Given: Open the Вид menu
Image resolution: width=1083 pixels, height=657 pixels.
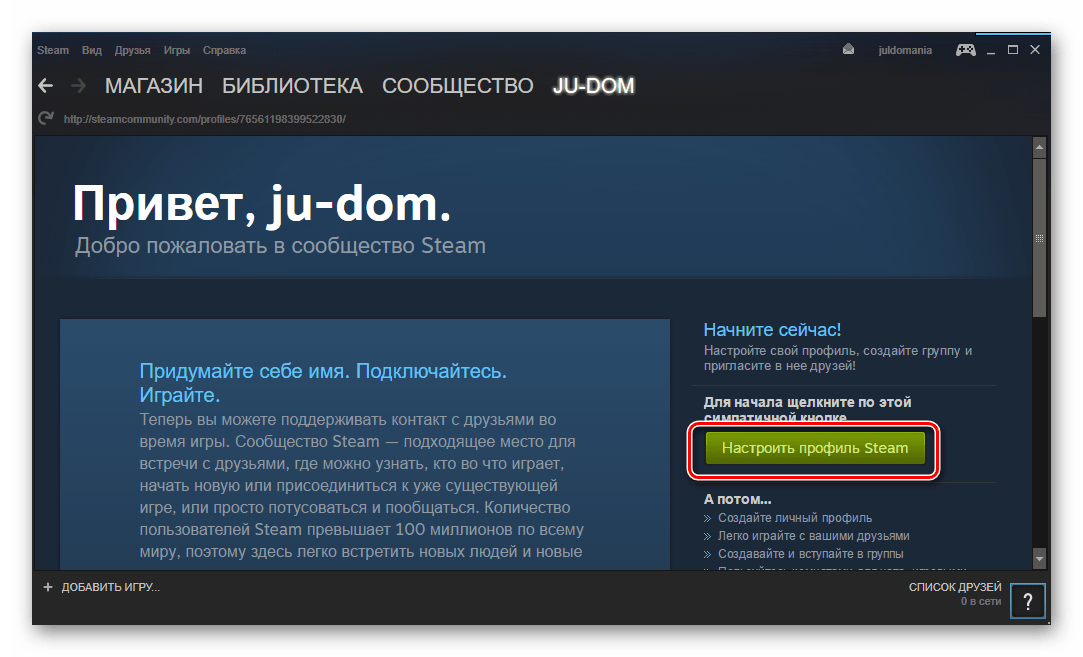Looking at the screenshot, I should [x=92, y=50].
